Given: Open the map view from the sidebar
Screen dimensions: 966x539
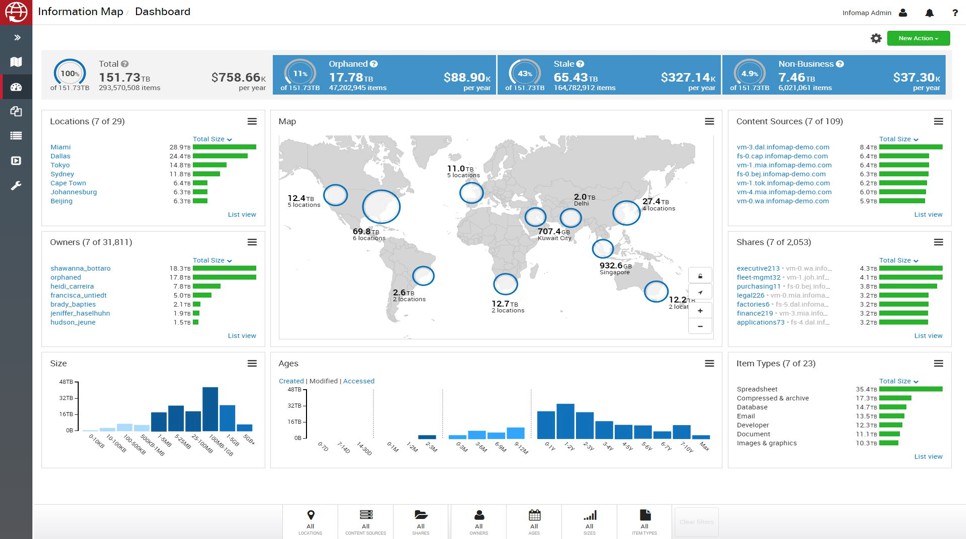Looking at the screenshot, I should [16, 62].
